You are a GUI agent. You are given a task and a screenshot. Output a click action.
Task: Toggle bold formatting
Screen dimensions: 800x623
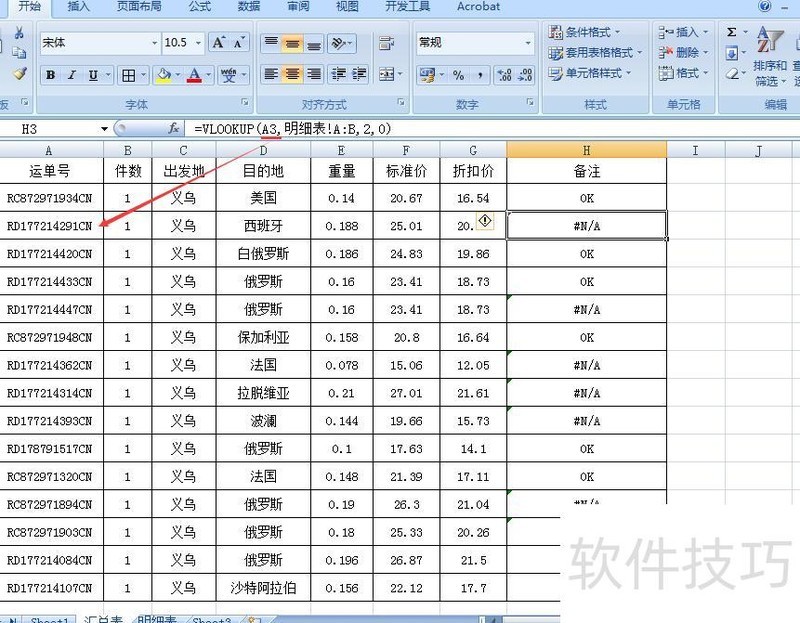click(x=50, y=74)
